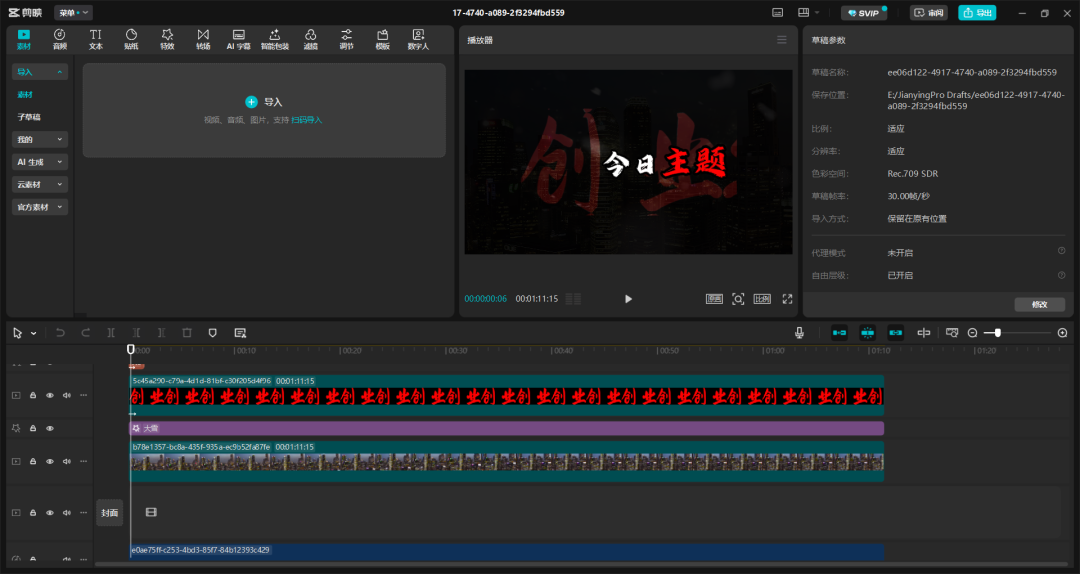Click the redo arrow in timeline toolbar
Viewport: 1080px width, 574px height.
coord(85,333)
